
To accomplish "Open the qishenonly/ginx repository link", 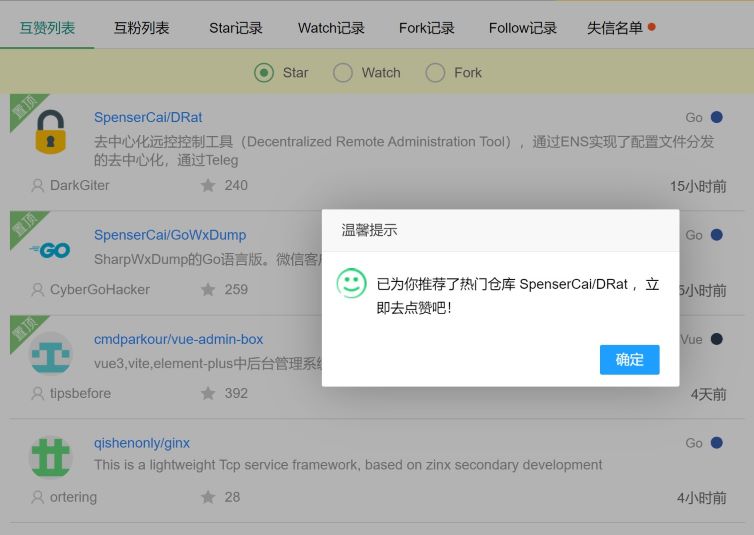I will 142,443.
